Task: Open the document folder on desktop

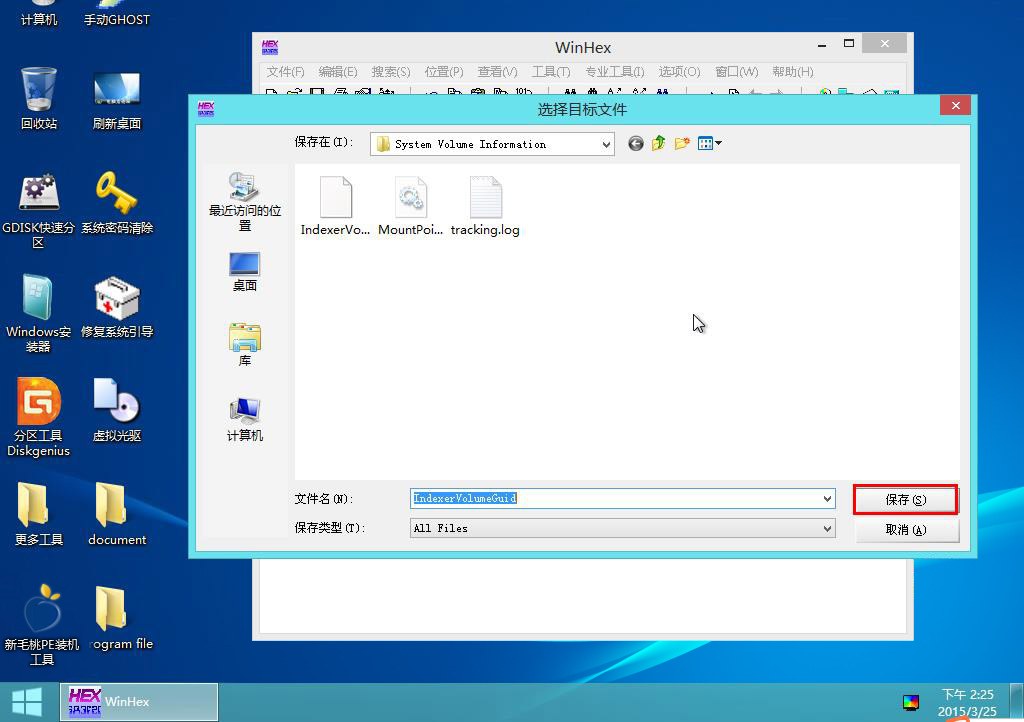Action: (117, 514)
